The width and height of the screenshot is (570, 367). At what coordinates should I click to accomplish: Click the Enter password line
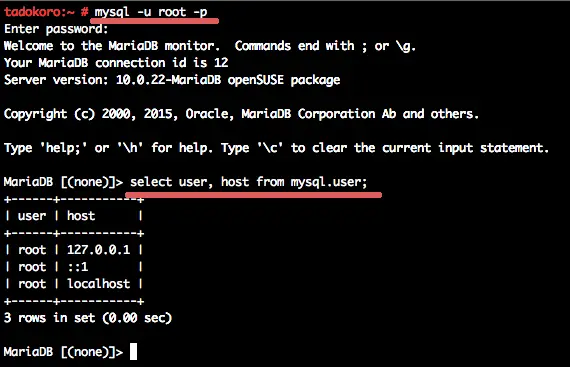coord(56,29)
